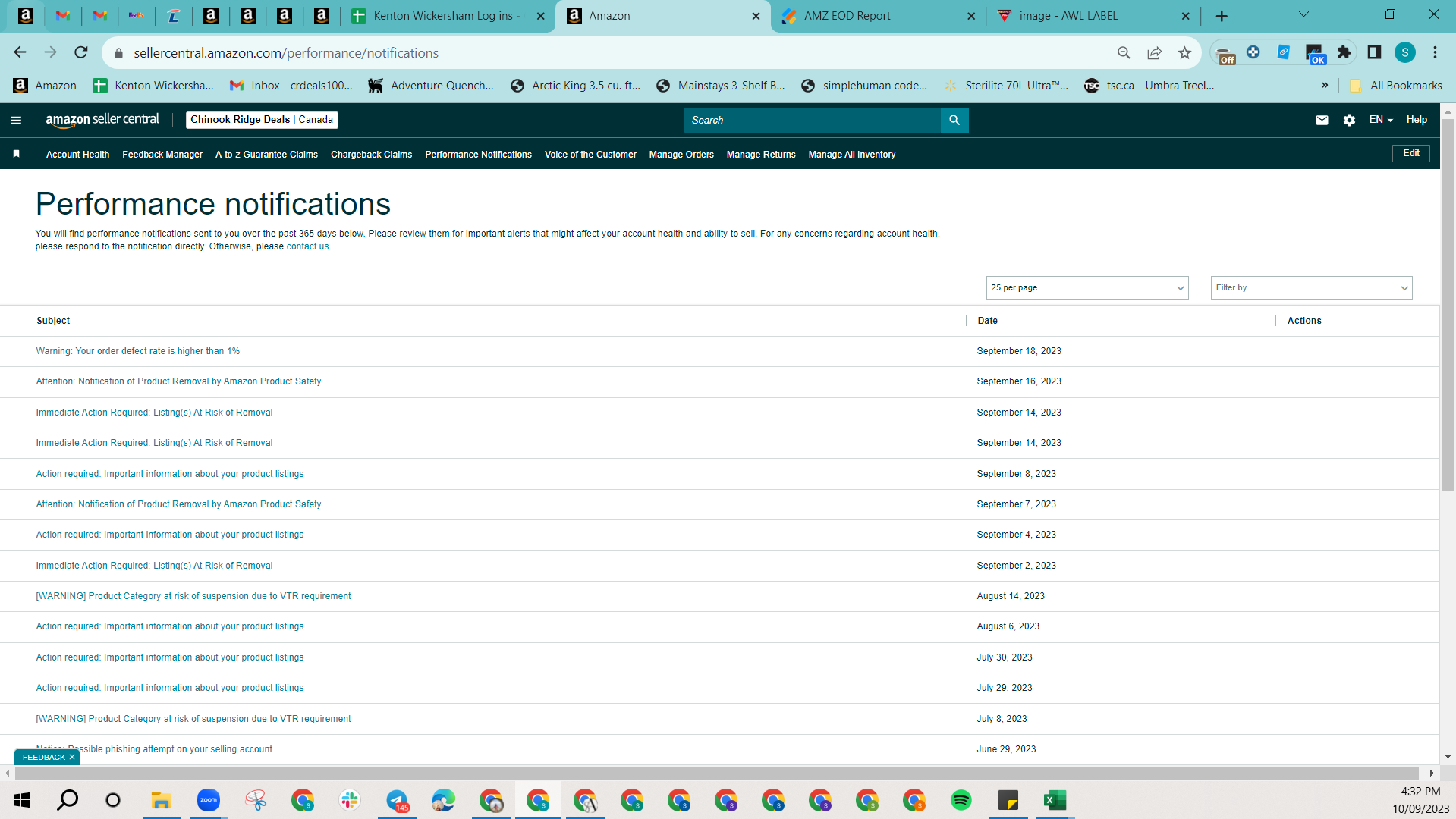
Task: Reload the page with the refresh icon
Action: pos(81,52)
